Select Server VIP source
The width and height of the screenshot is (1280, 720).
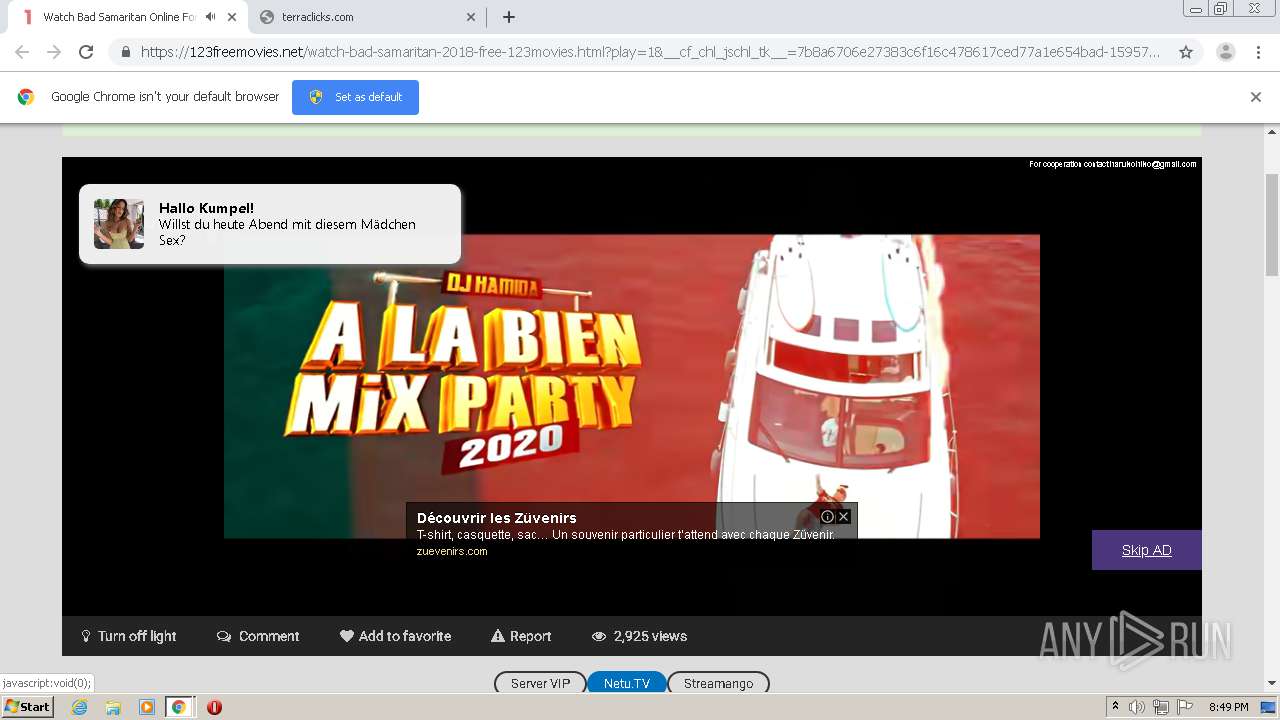tap(540, 683)
